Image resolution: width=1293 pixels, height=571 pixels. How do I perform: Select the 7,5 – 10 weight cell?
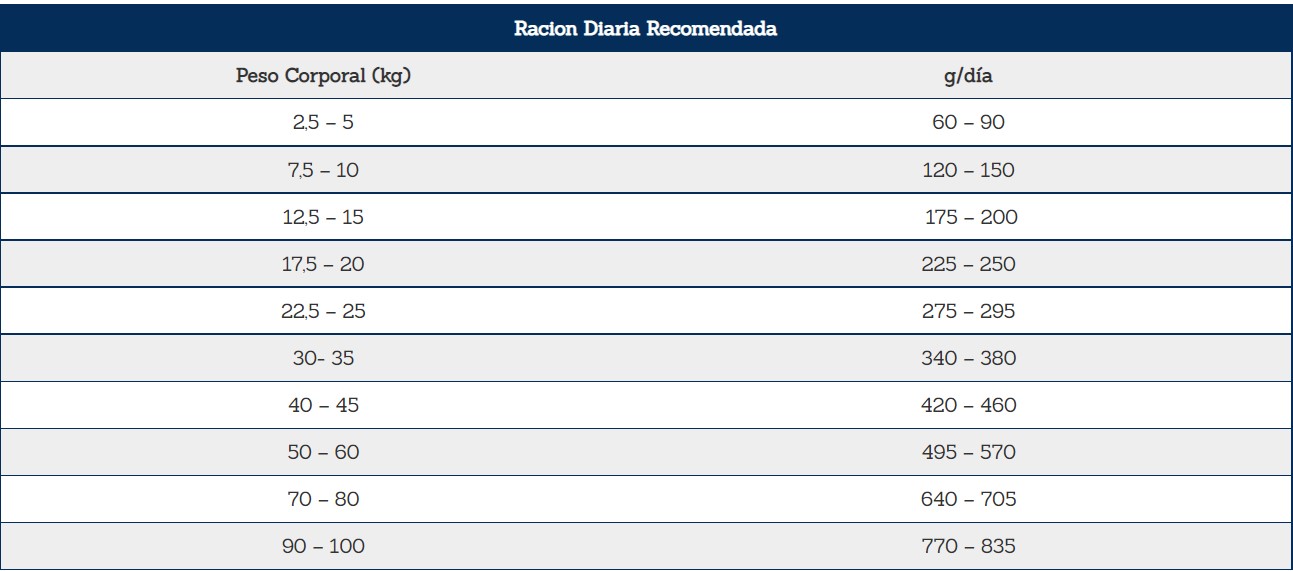325,170
